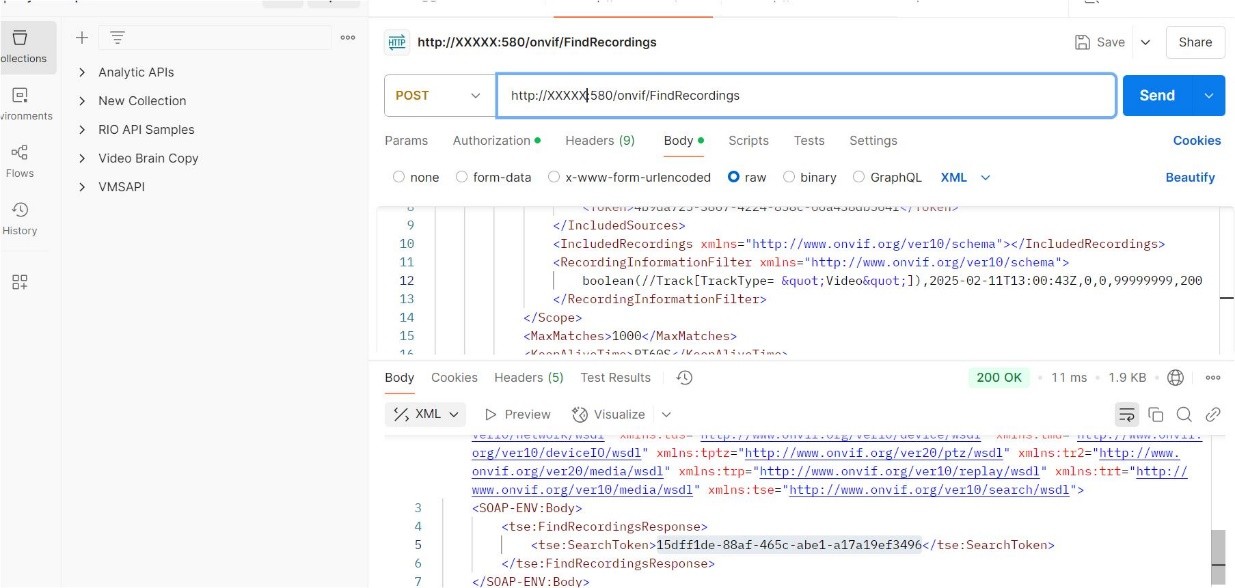The height and width of the screenshot is (588, 1235).
Task: Click the response history clock icon
Action: (x=685, y=378)
